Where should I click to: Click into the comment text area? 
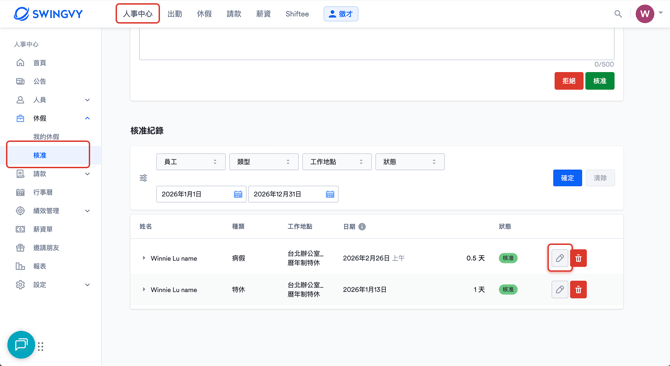[376, 44]
